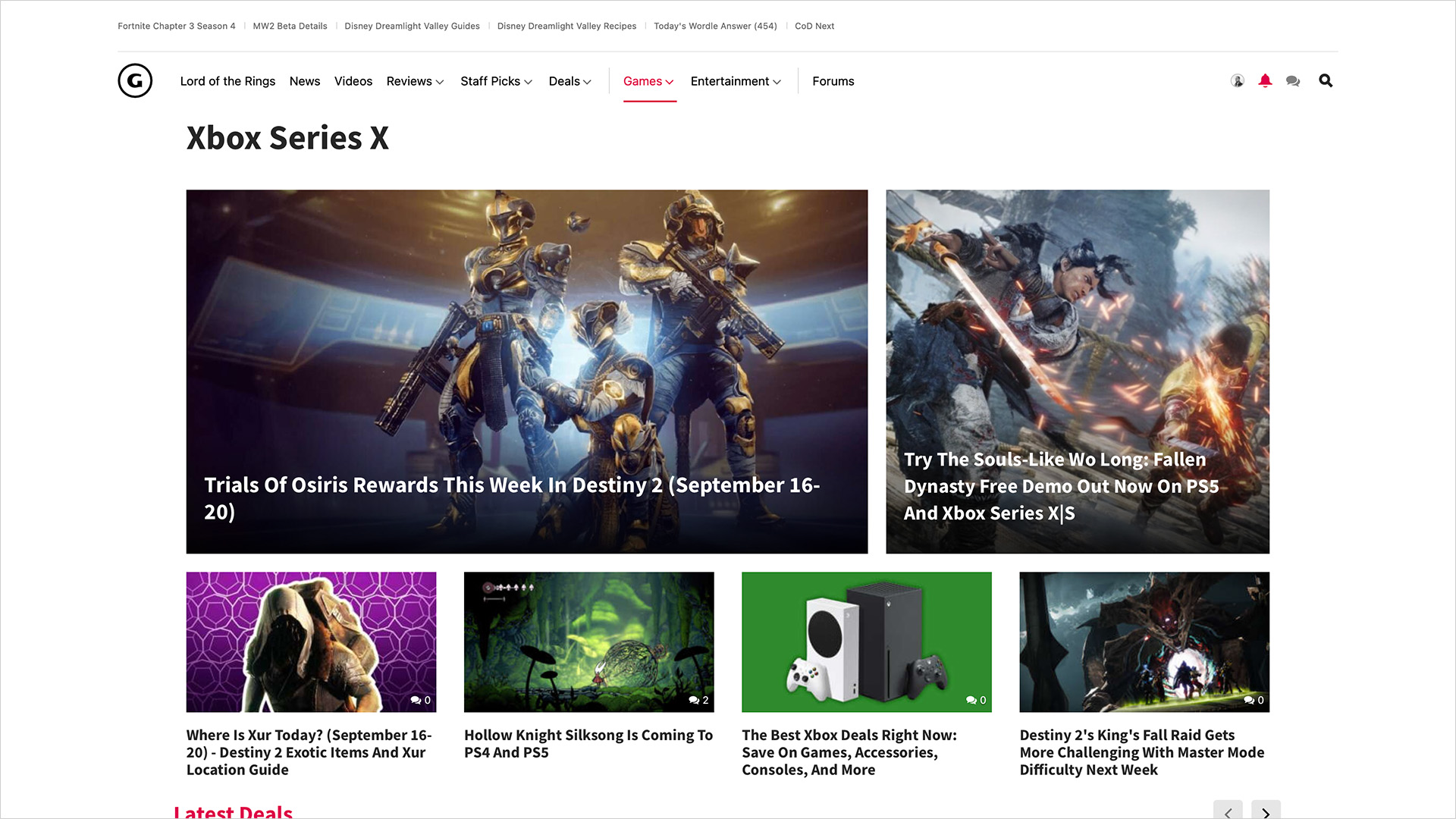Image resolution: width=1456 pixels, height=819 pixels.
Task: Go to the Forums nav item
Action: 833,81
